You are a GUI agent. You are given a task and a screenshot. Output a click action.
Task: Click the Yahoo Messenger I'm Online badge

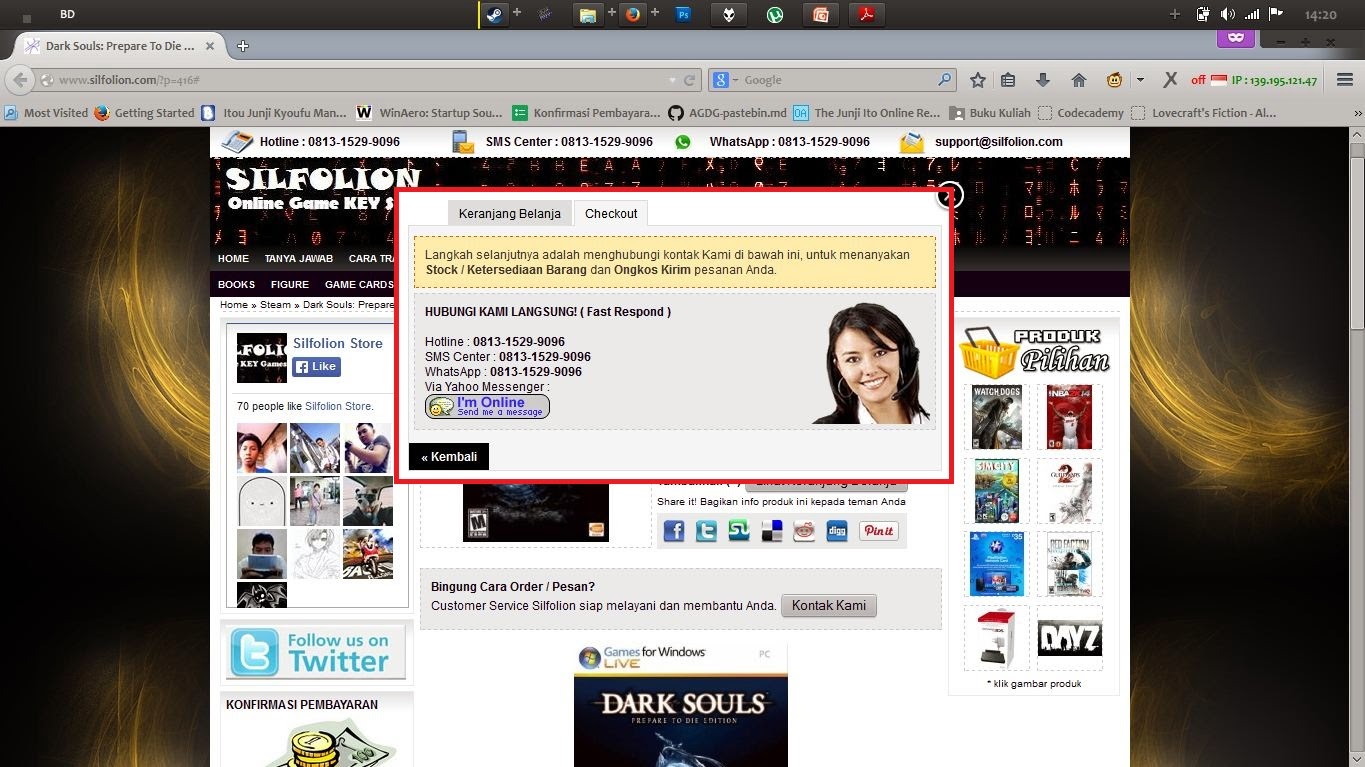pyautogui.click(x=487, y=406)
